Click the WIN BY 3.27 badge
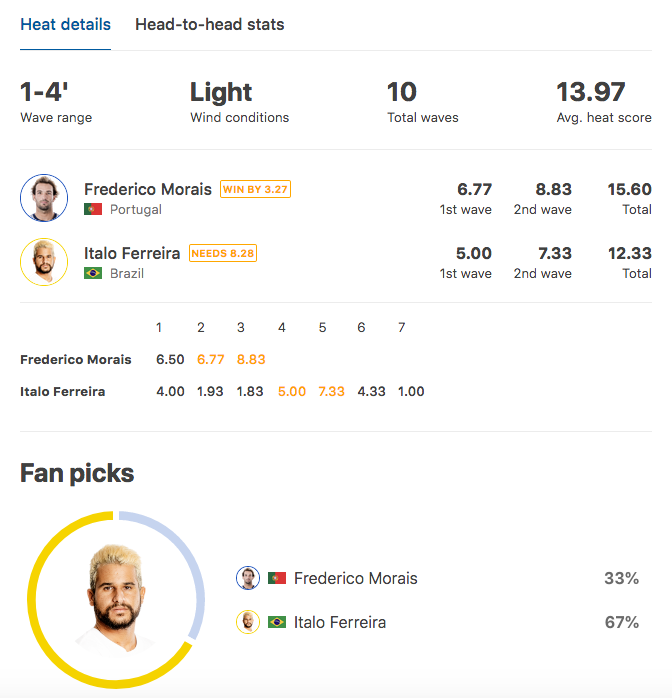 tap(255, 189)
